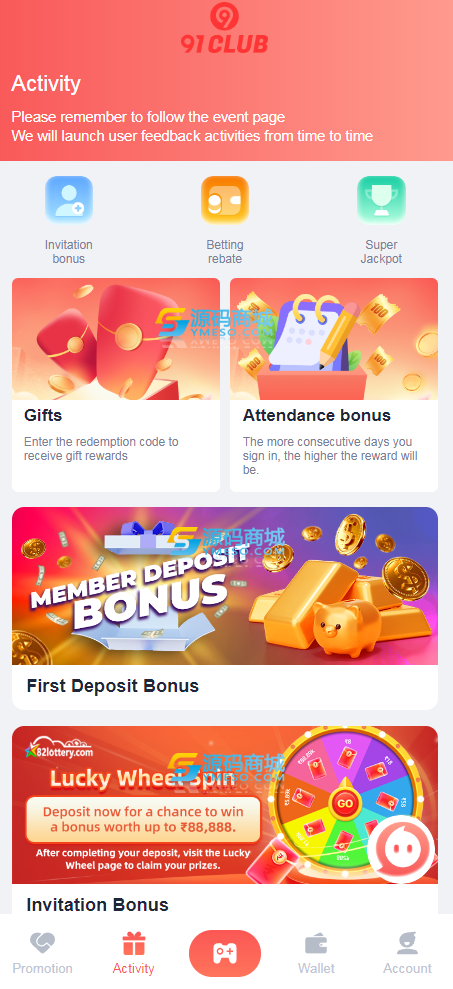Tap the Betting rebate icon
The image size is (453, 989).
click(x=225, y=200)
